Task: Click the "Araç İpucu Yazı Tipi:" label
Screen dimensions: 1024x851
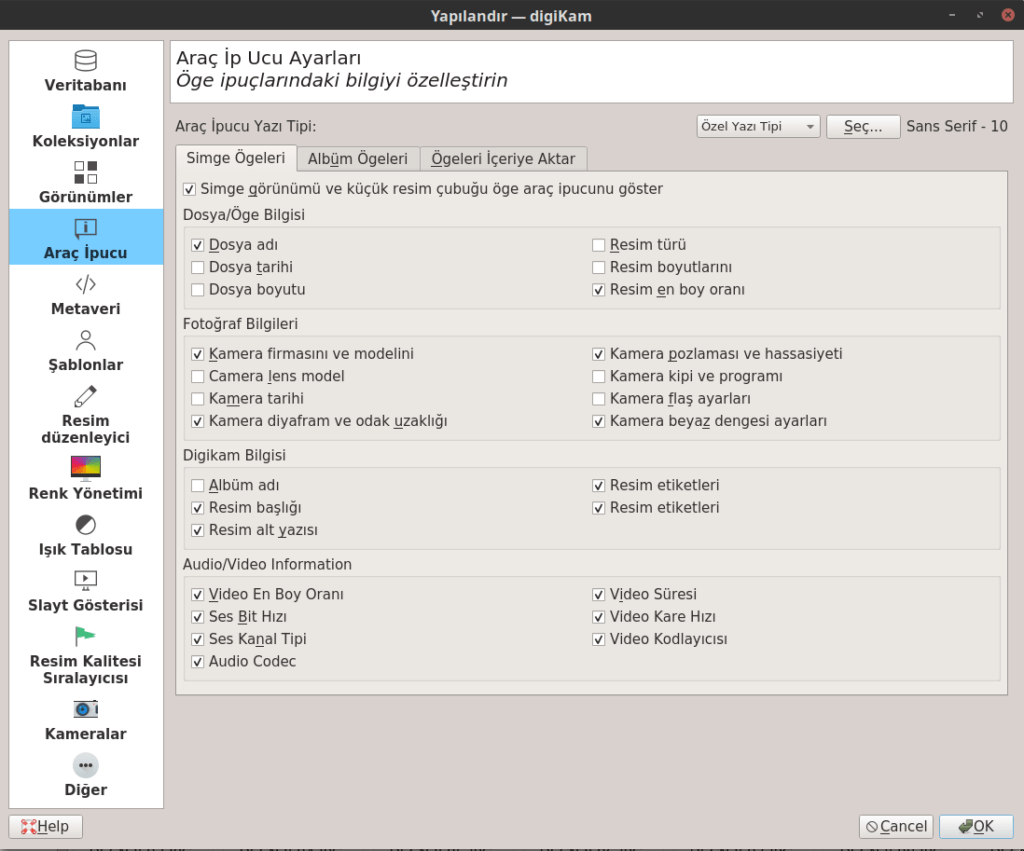Action: tap(246, 126)
